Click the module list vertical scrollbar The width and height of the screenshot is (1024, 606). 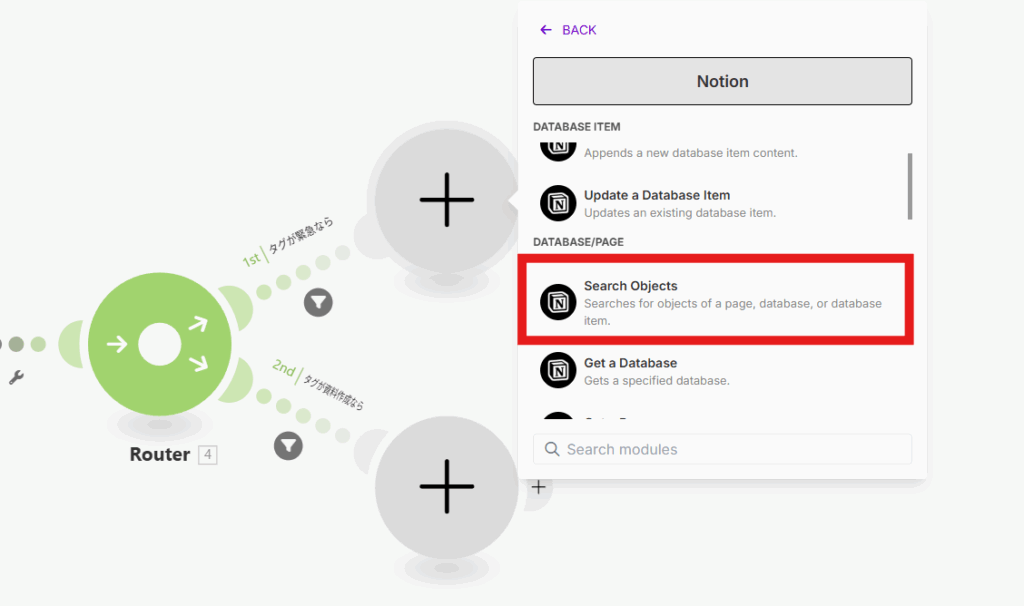click(909, 186)
